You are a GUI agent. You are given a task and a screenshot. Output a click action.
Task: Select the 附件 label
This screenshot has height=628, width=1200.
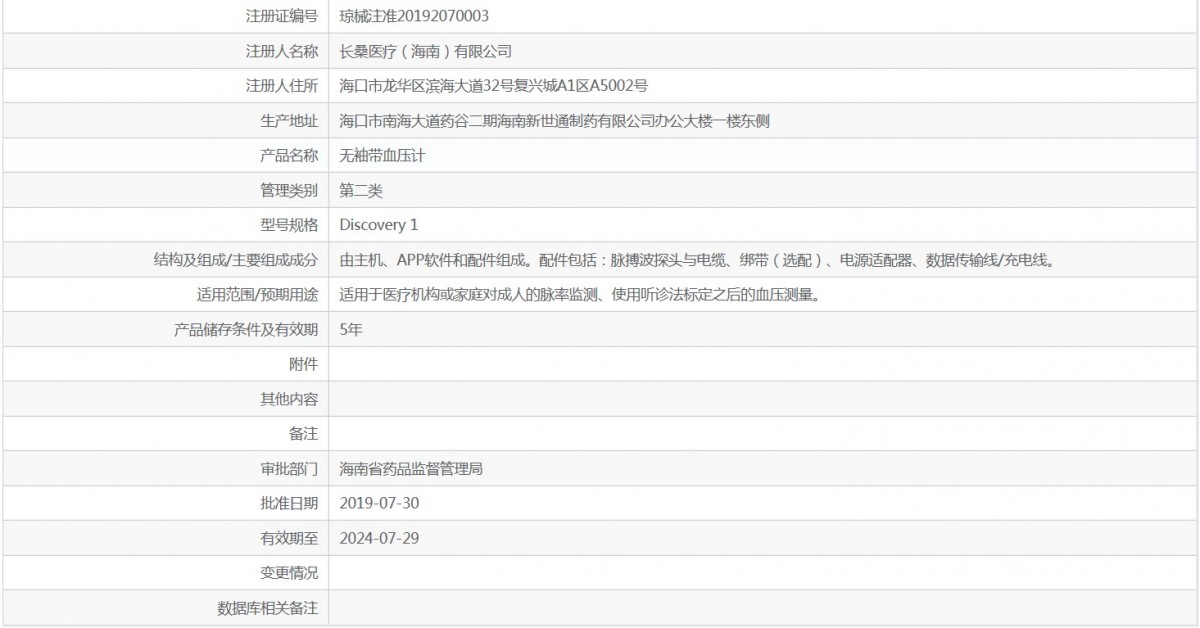(303, 364)
